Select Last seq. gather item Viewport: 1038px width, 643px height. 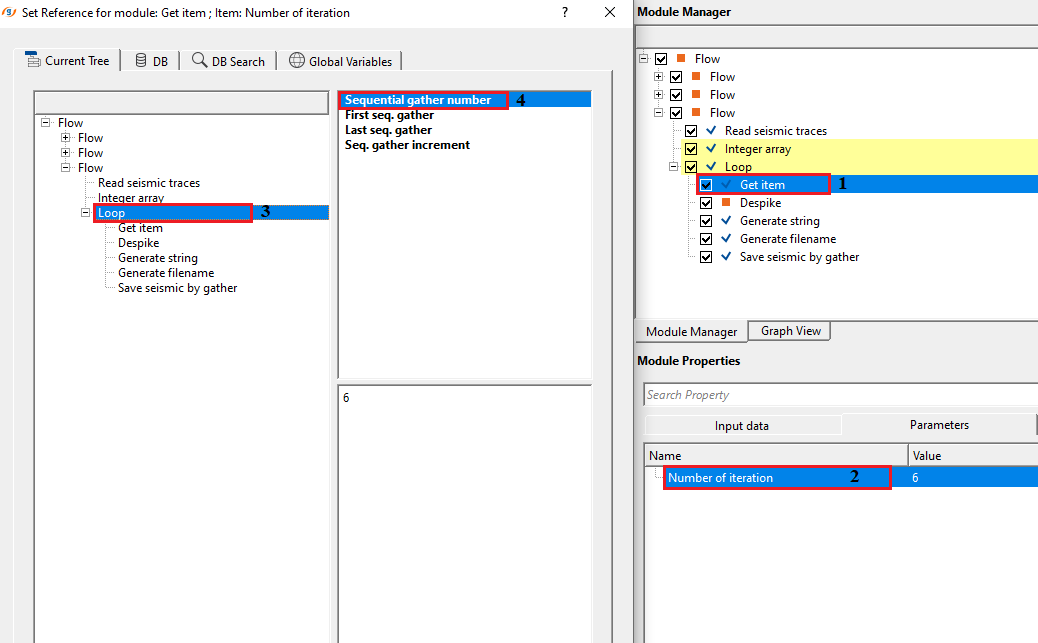pos(388,130)
